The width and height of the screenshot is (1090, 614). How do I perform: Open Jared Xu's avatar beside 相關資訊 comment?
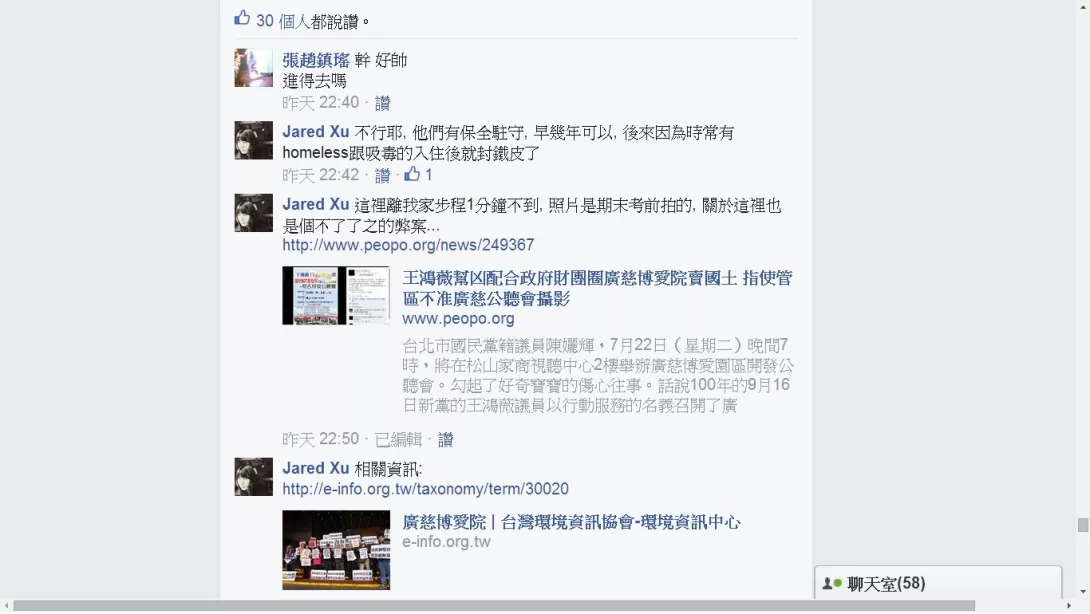click(x=254, y=476)
